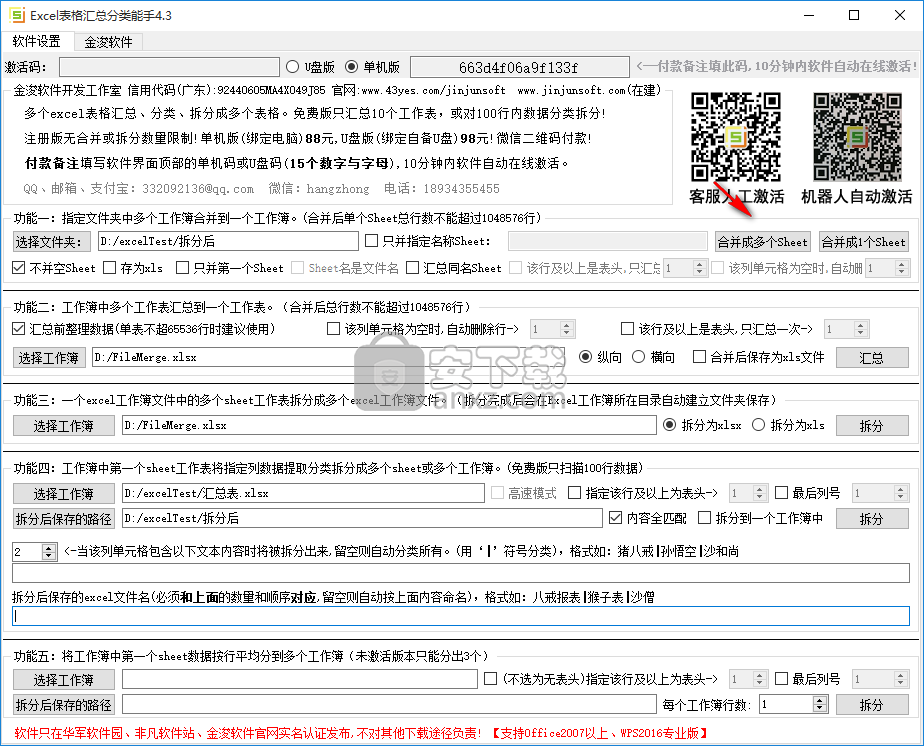Click the D:/FileMerge.xlsx field in 功能二

tap(328, 357)
